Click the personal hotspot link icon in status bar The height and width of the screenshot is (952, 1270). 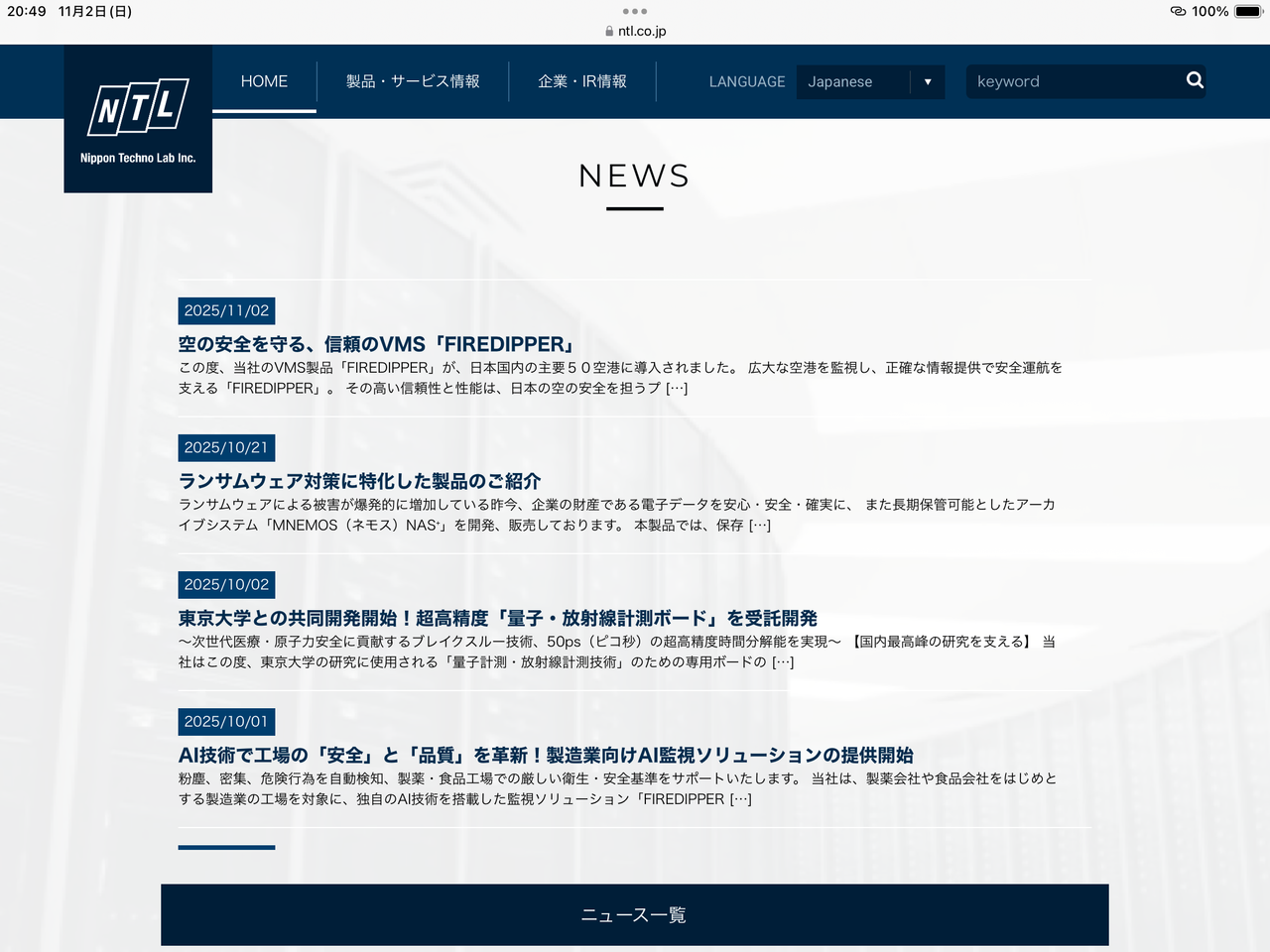click(1179, 11)
